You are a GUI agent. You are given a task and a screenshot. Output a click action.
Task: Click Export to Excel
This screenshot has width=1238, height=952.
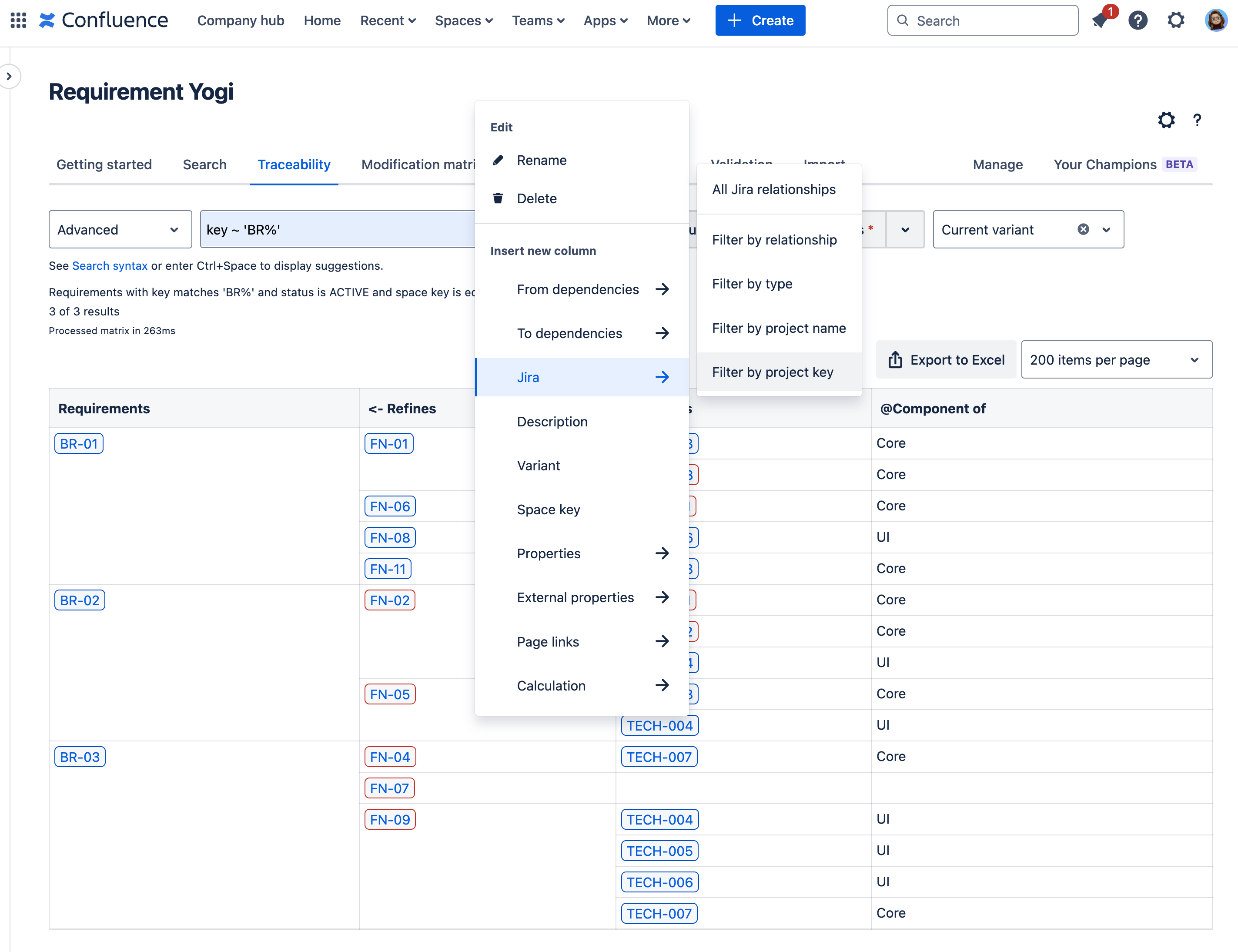point(945,359)
